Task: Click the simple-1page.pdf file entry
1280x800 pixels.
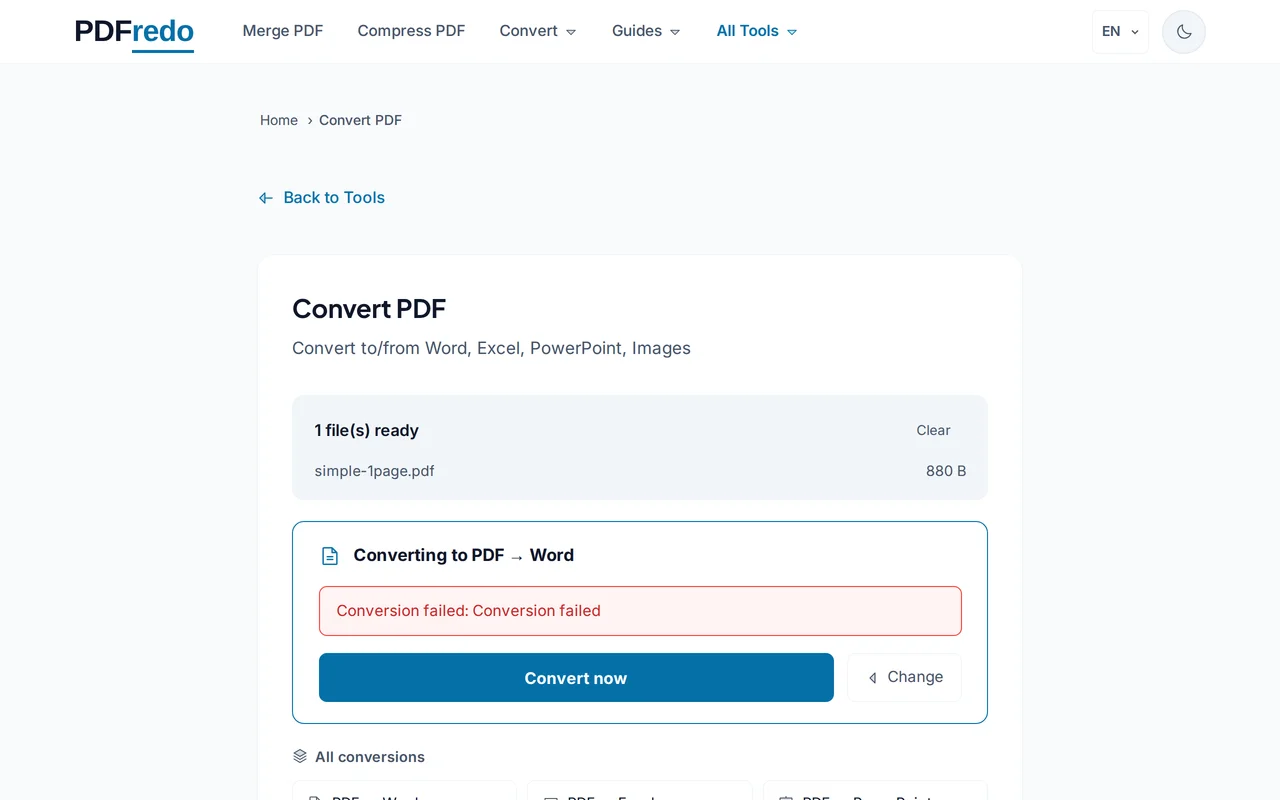Action: pyautogui.click(x=374, y=470)
